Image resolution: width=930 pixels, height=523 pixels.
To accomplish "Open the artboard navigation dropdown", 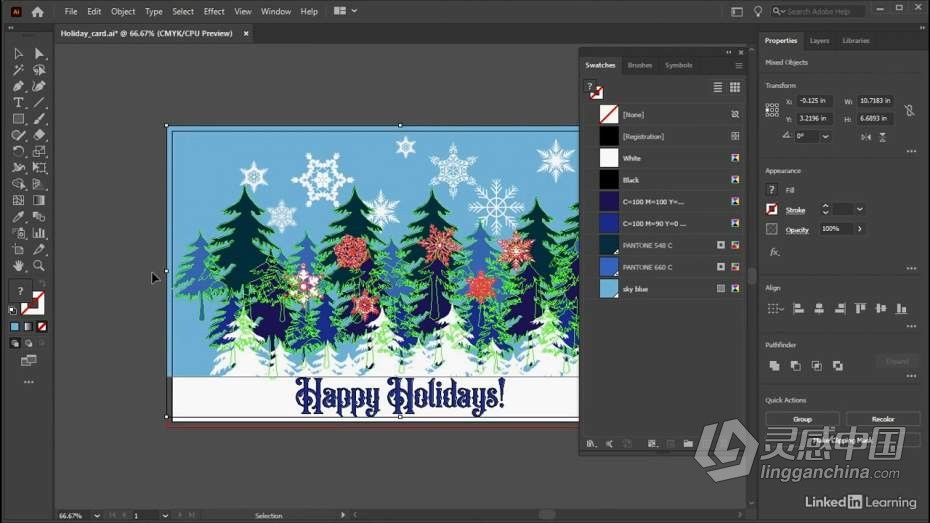I will (165, 516).
